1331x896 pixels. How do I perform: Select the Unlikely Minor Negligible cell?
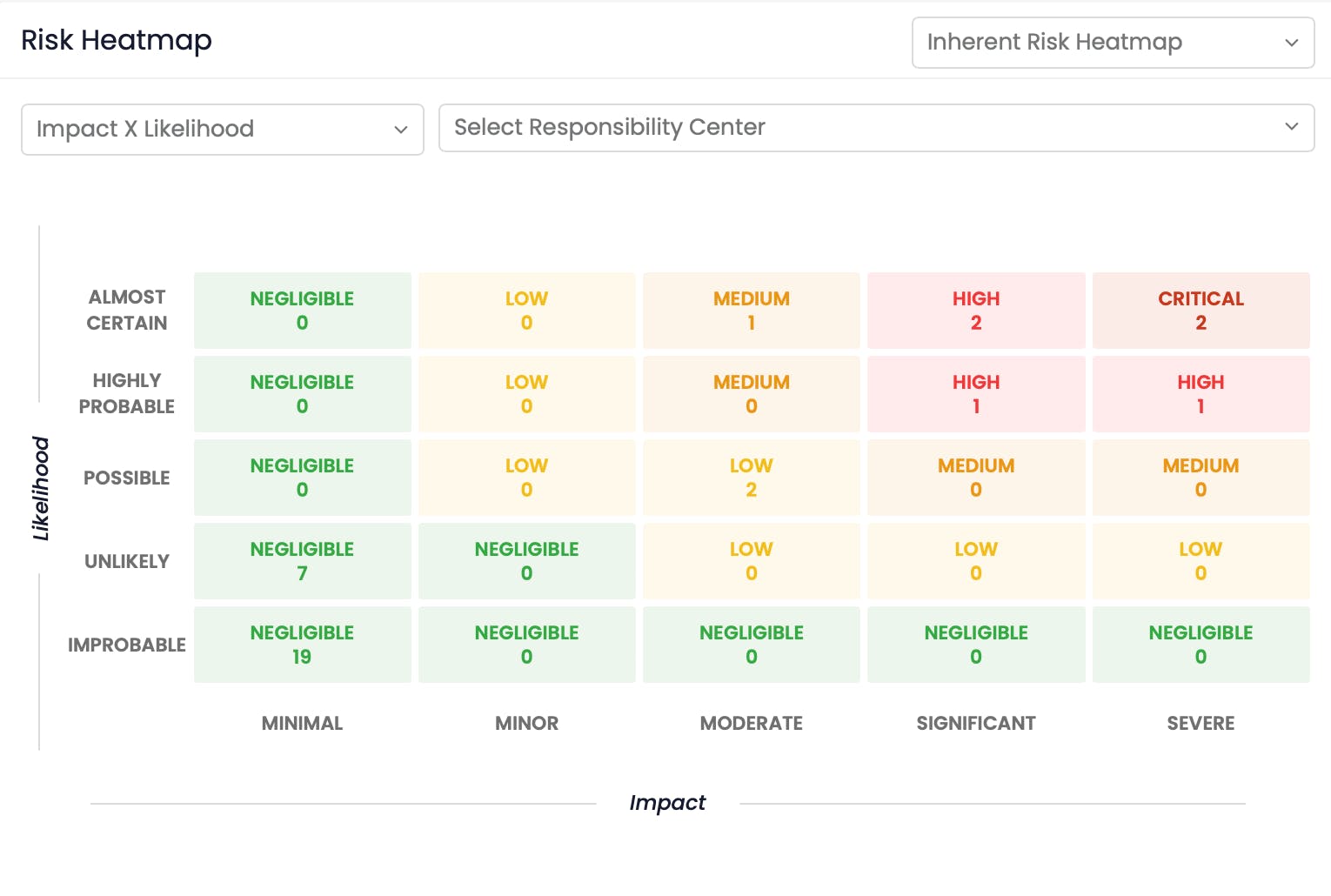click(x=526, y=561)
